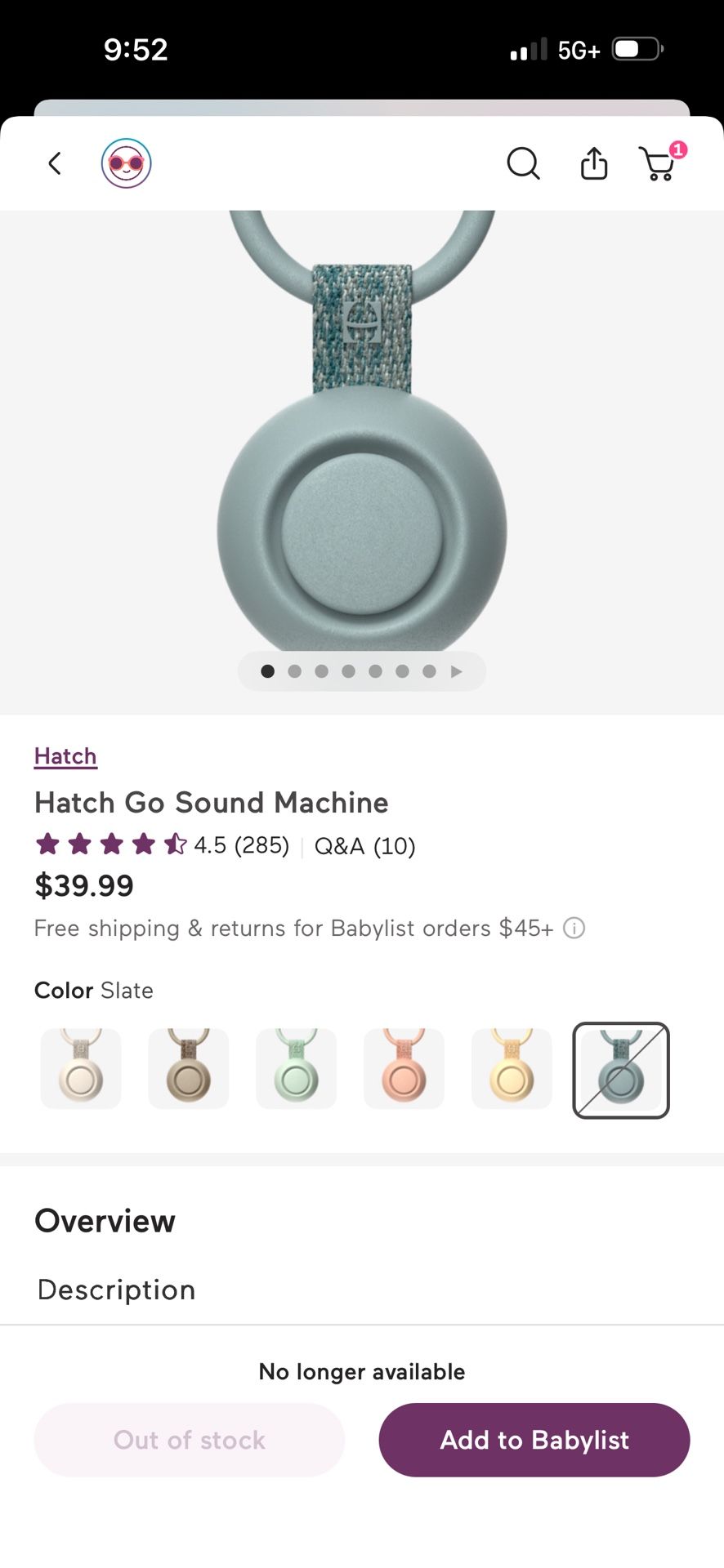Tap the video play indicator in carousel
The height and width of the screenshot is (1568, 724).
point(457,671)
